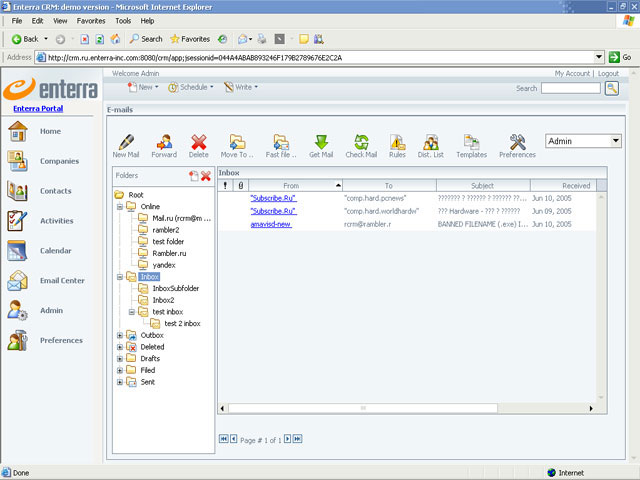This screenshot has height=480, width=640.
Task: Select the InboxSubfolder folder
Action: 176,289
